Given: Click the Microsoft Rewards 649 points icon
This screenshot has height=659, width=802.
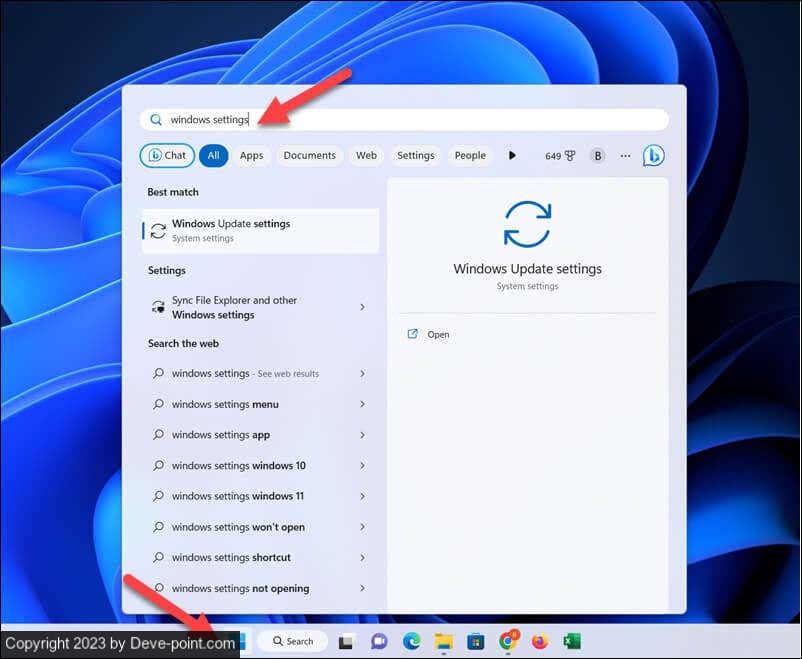Looking at the screenshot, I should pos(560,155).
